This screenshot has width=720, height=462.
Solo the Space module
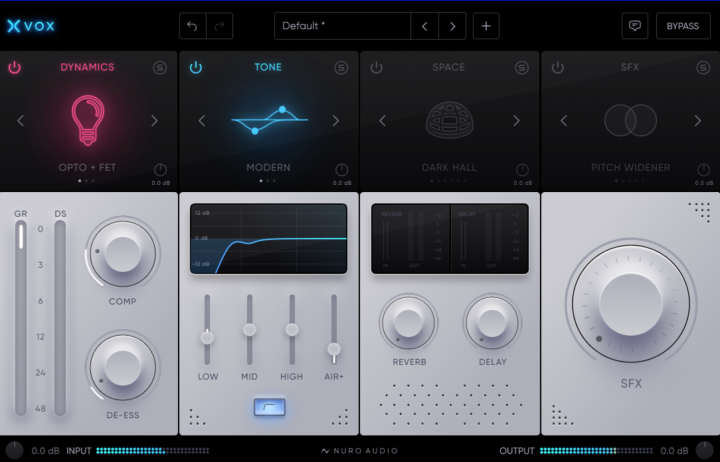(x=522, y=68)
